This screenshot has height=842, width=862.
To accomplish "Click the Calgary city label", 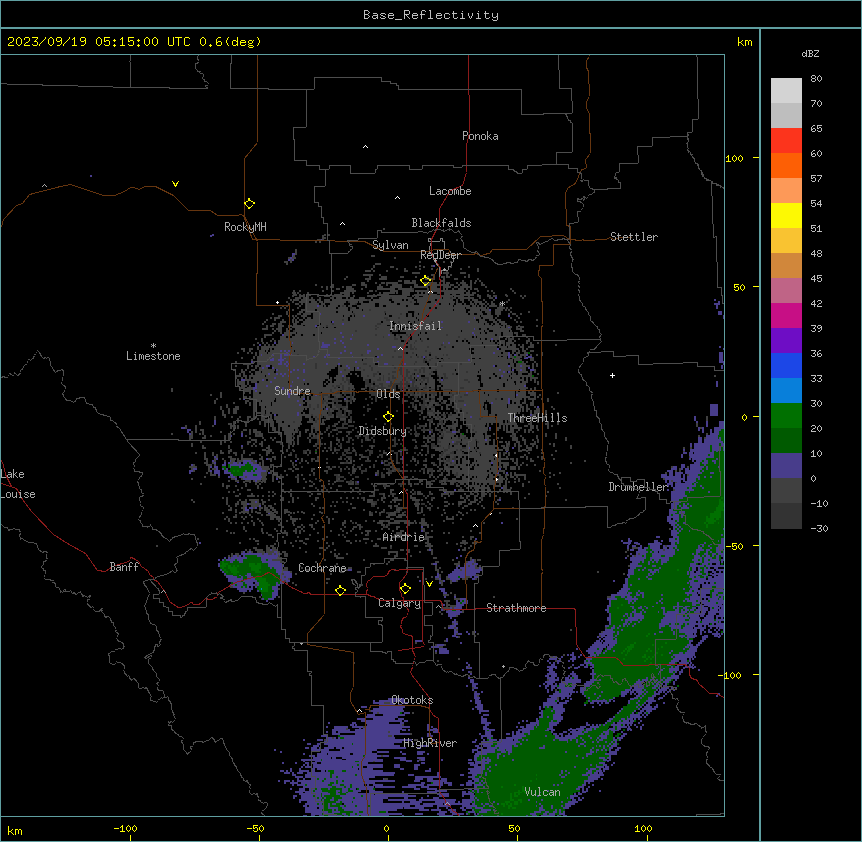I will 400,603.
